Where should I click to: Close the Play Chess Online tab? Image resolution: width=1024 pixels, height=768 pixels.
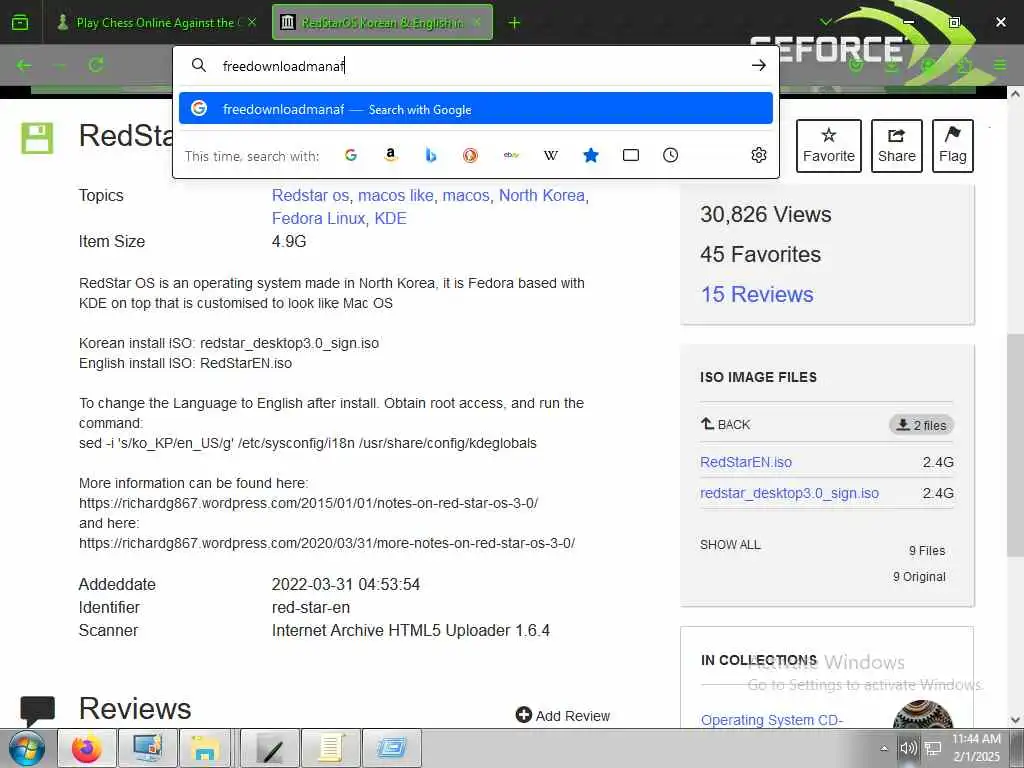point(252,23)
